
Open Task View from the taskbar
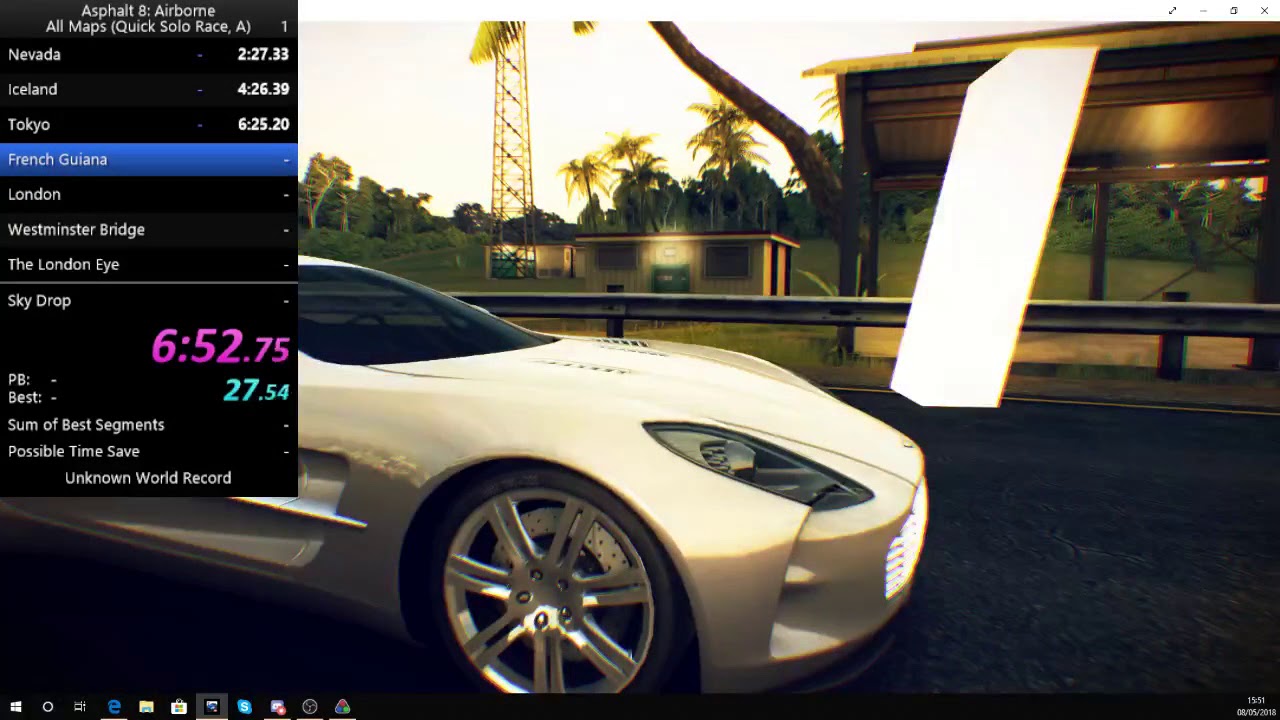click(80, 707)
